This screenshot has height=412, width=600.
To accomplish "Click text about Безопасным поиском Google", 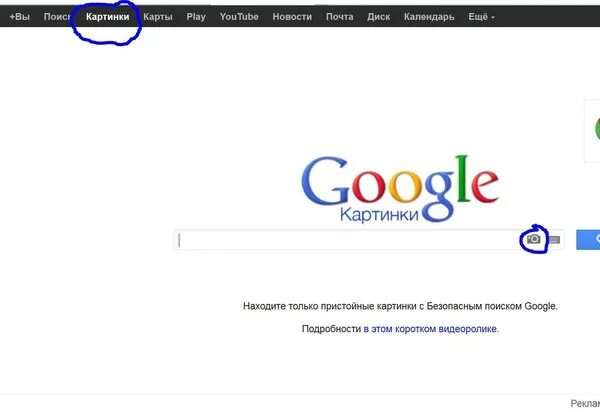I will [400, 306].
